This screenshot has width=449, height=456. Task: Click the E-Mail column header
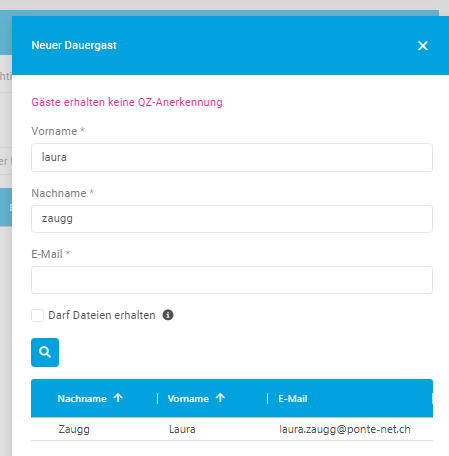[293, 399]
